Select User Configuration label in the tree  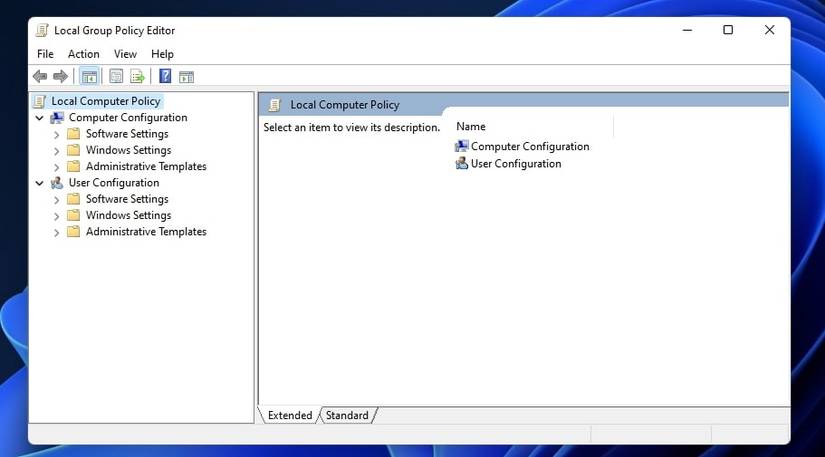(x=114, y=182)
